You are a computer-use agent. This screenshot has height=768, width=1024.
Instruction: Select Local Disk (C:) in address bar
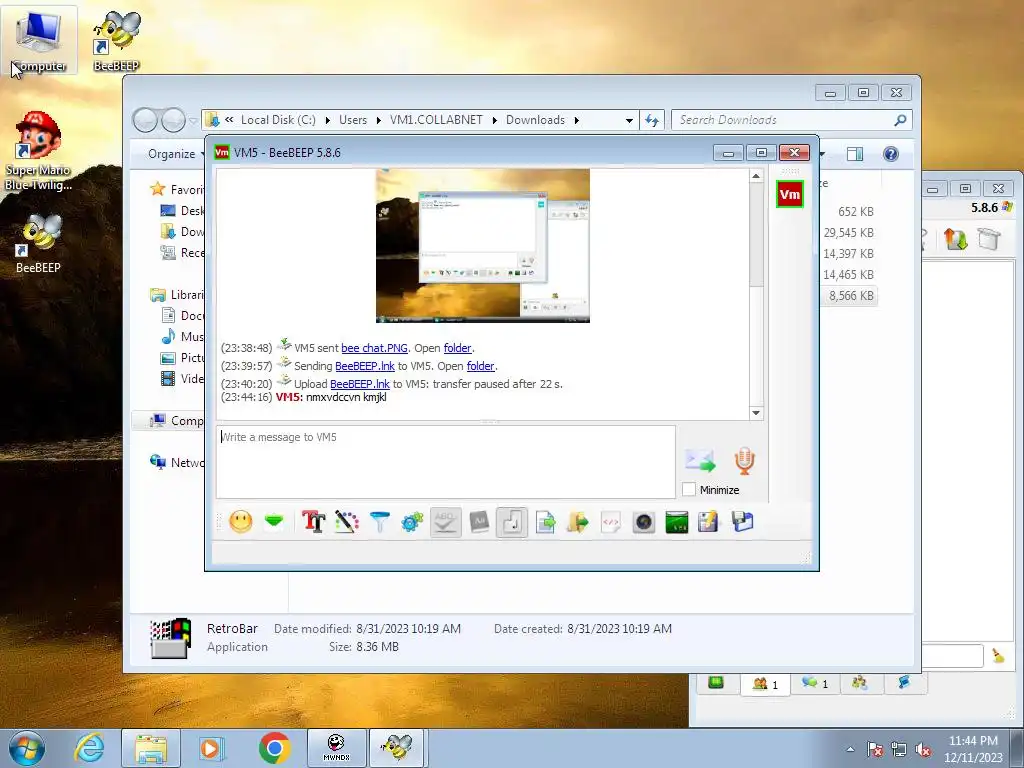tap(278, 120)
